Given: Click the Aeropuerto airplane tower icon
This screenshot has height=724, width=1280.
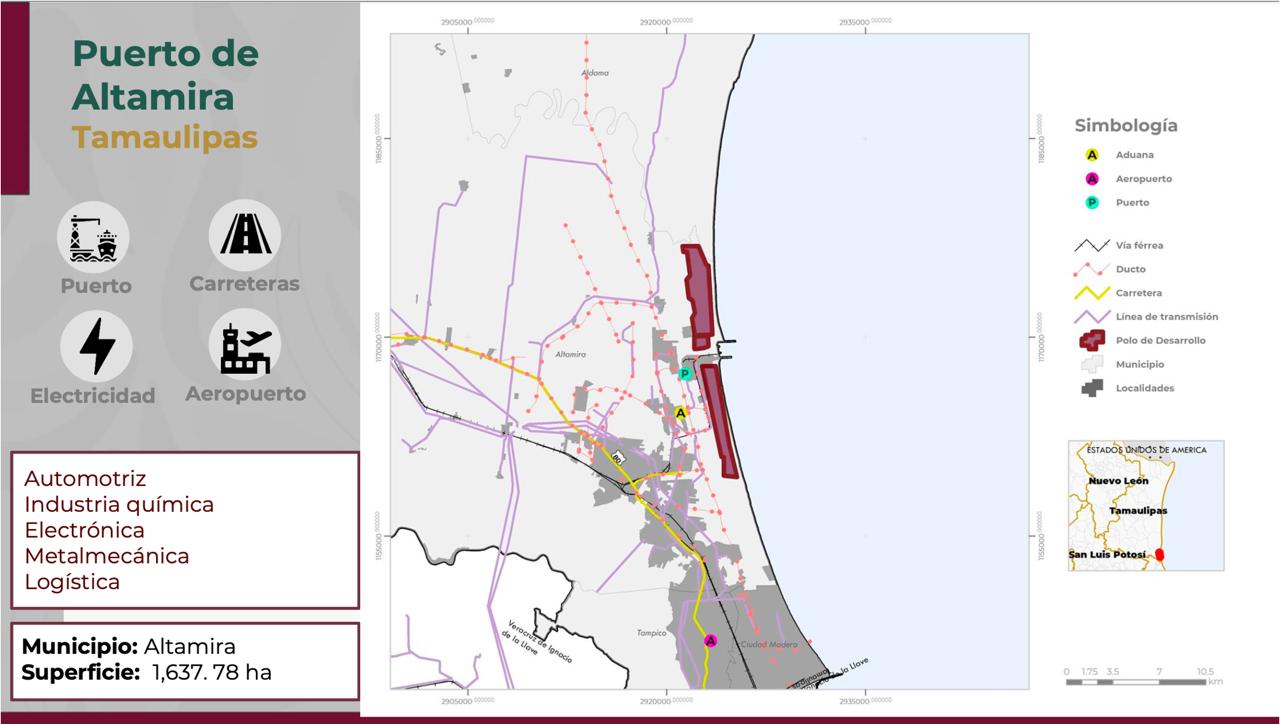Looking at the screenshot, I should pyautogui.click(x=245, y=345).
